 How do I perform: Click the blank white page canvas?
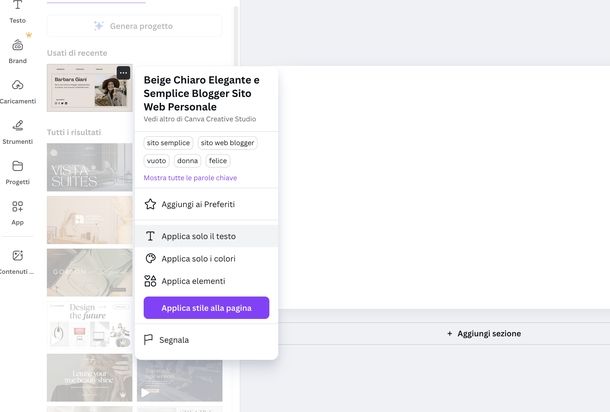pyautogui.click(x=443, y=187)
